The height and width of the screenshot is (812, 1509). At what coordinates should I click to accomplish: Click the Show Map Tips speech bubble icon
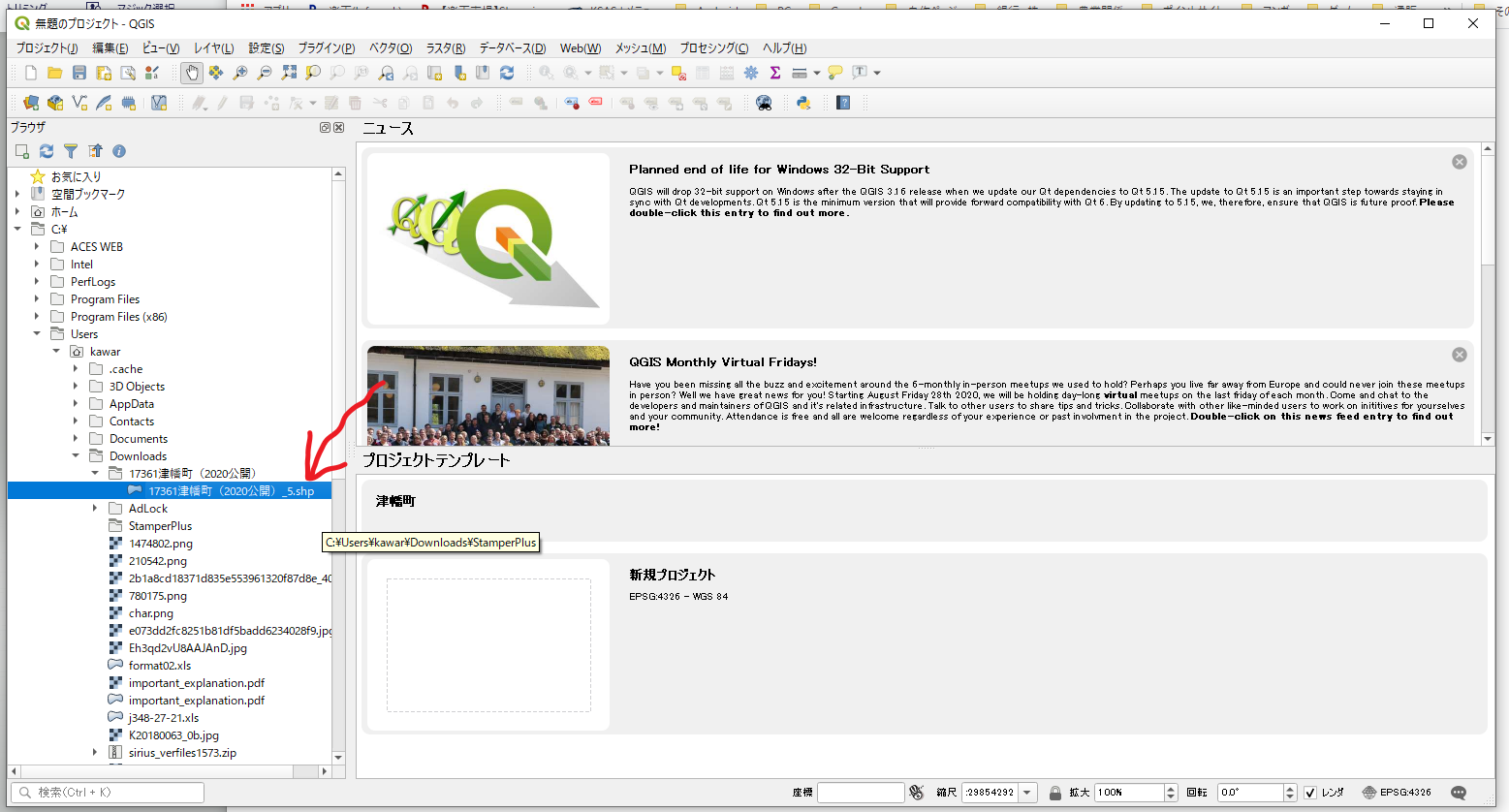click(x=835, y=73)
